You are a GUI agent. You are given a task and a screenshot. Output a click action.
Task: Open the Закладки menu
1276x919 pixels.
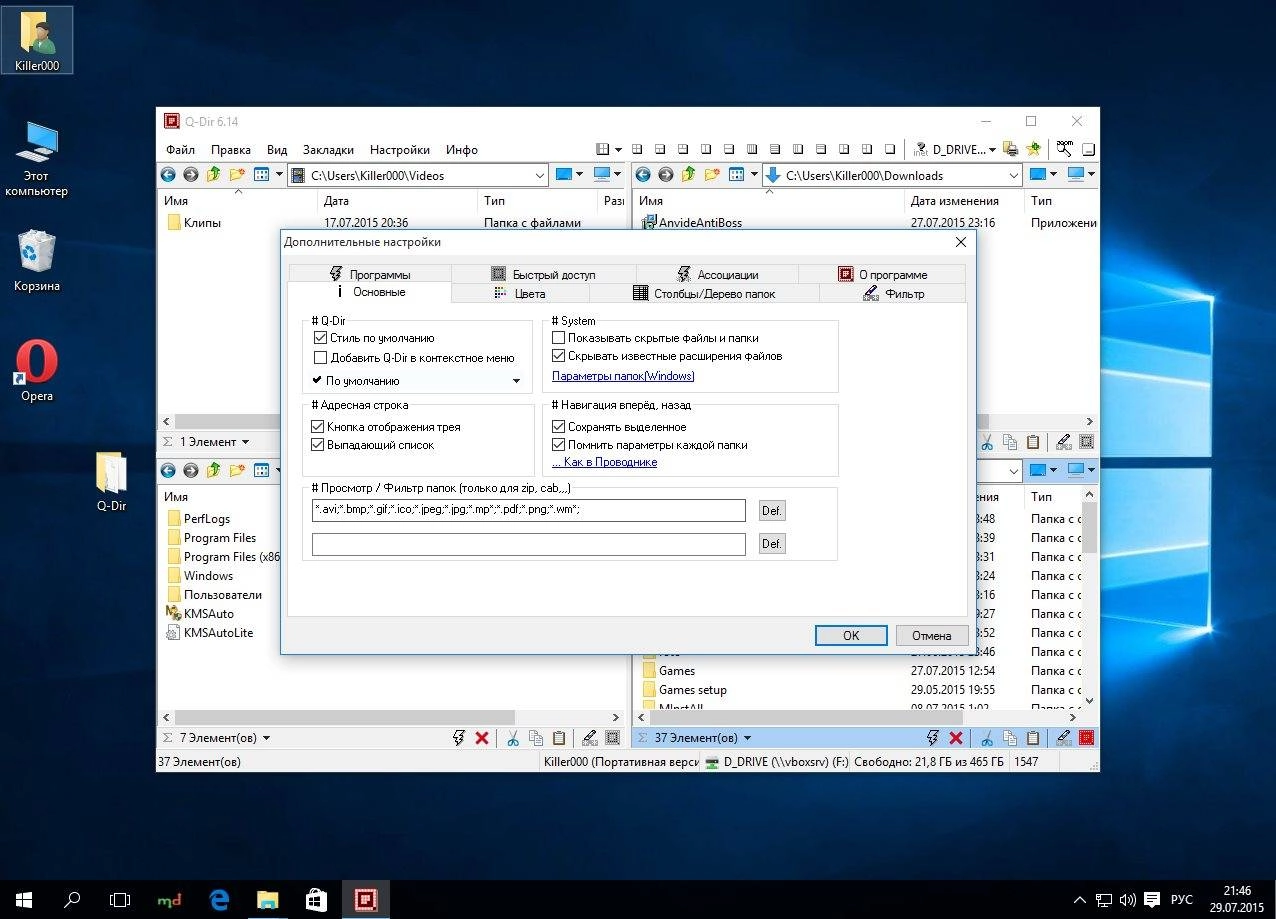[x=328, y=150]
